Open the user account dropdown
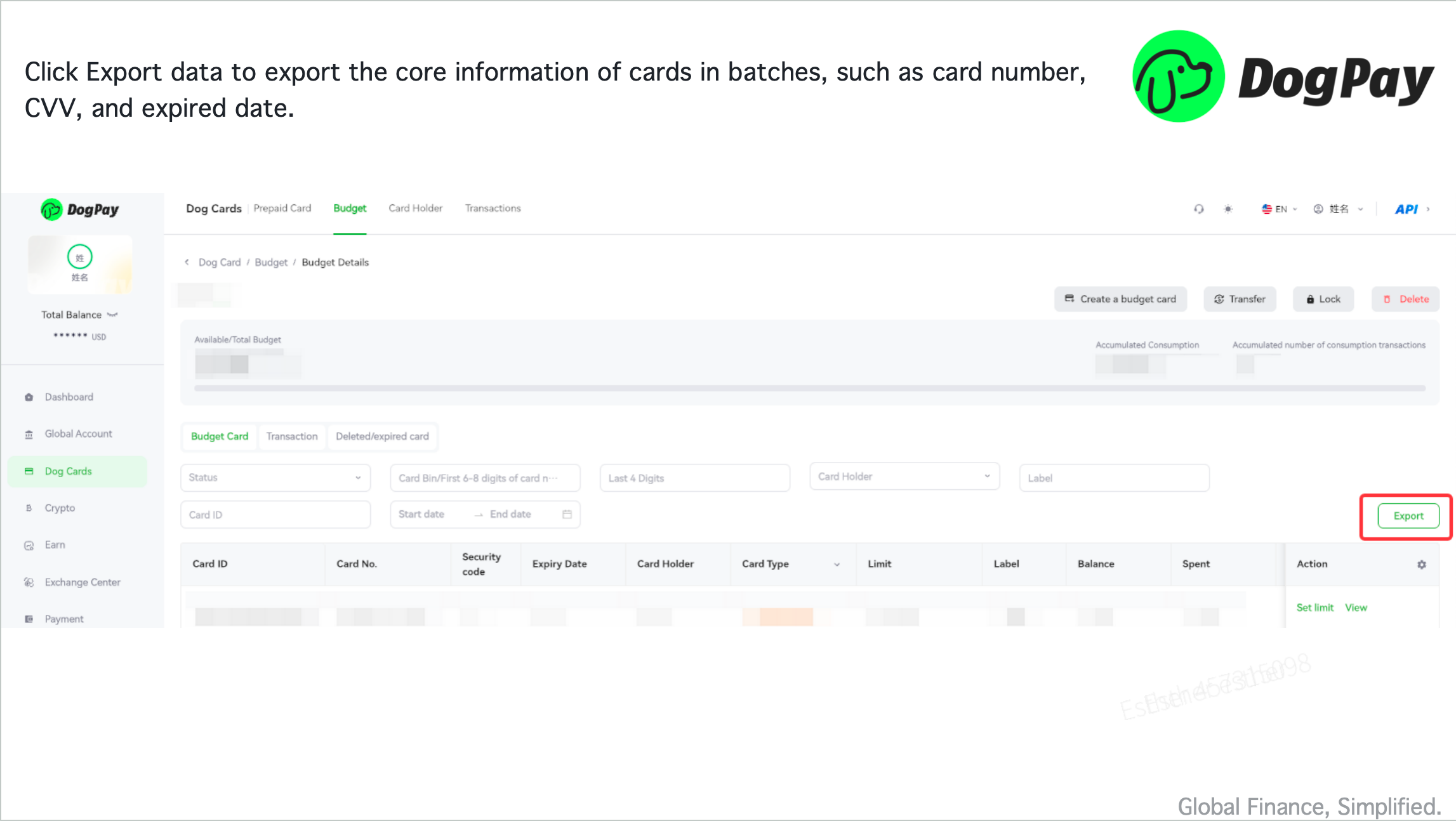The width and height of the screenshot is (1456, 821). click(1338, 209)
